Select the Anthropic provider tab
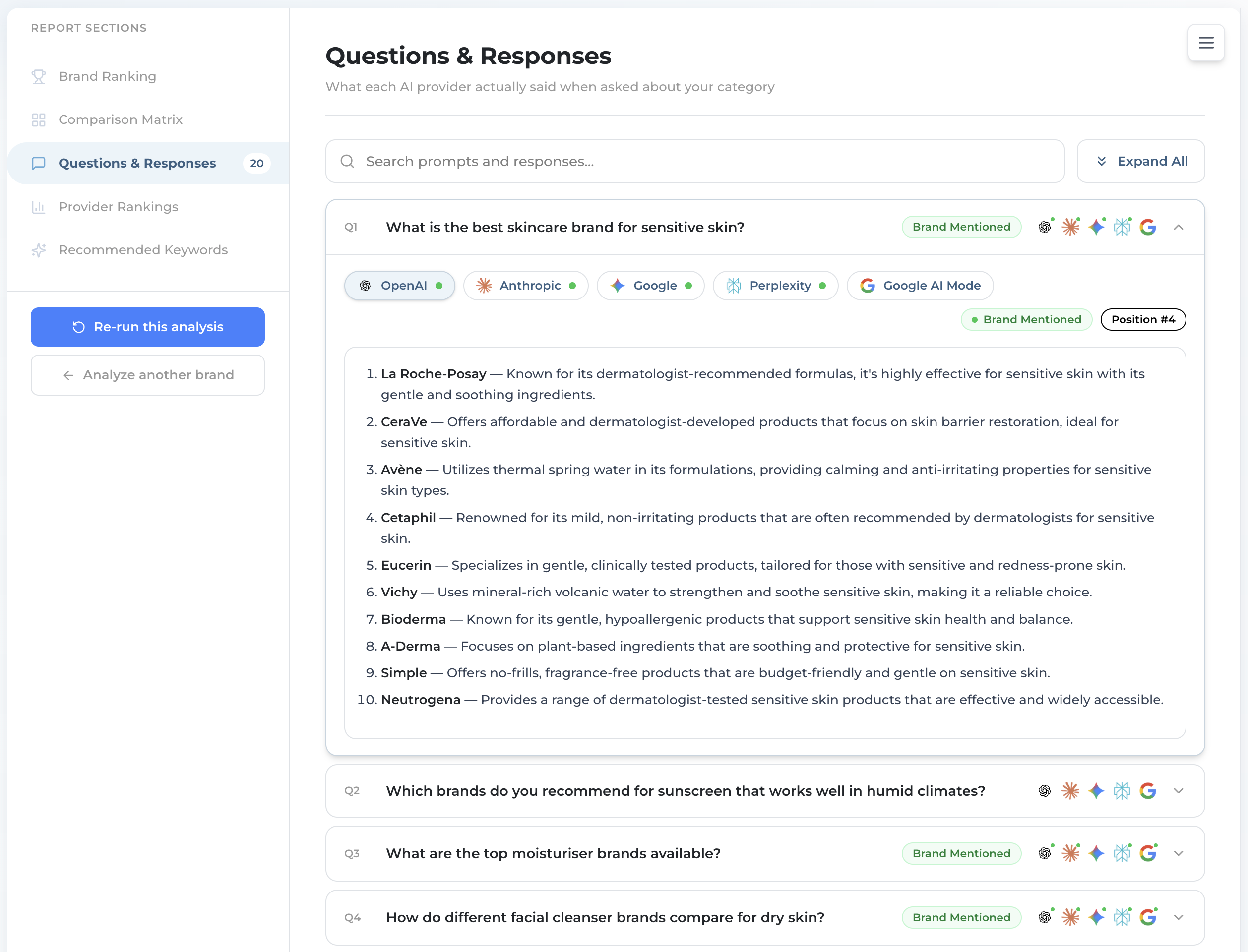This screenshot has height=952, width=1248. 525,286
